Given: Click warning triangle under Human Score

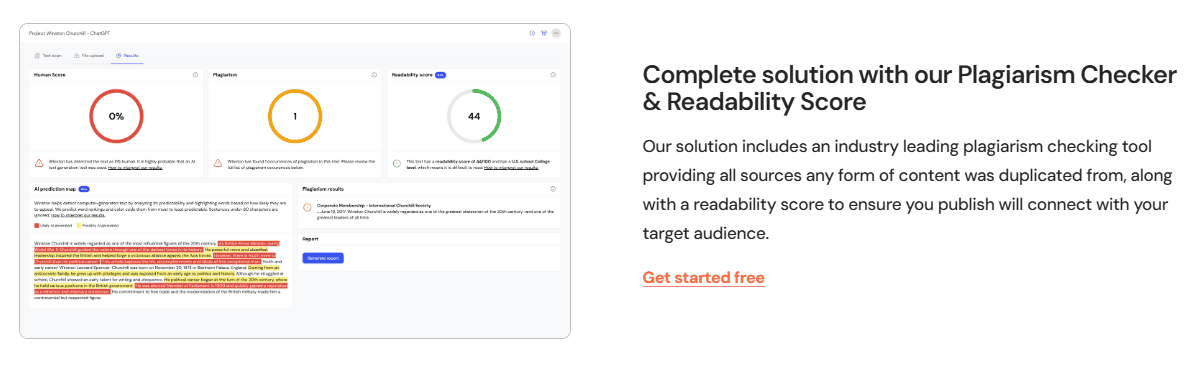Looking at the screenshot, I should pos(39,163).
